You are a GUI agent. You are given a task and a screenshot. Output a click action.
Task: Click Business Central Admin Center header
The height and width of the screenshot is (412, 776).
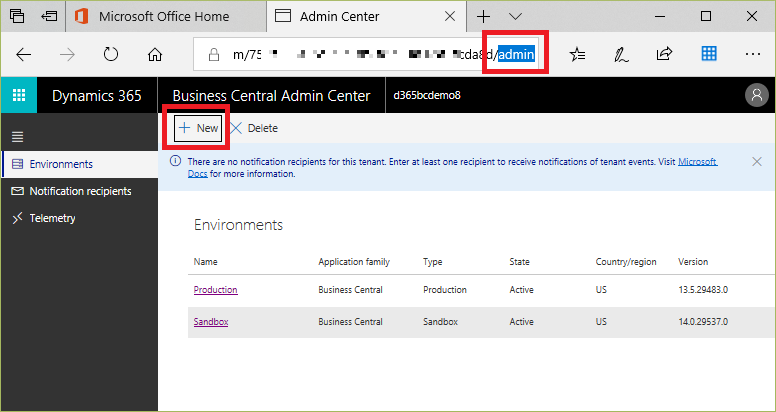(x=271, y=96)
